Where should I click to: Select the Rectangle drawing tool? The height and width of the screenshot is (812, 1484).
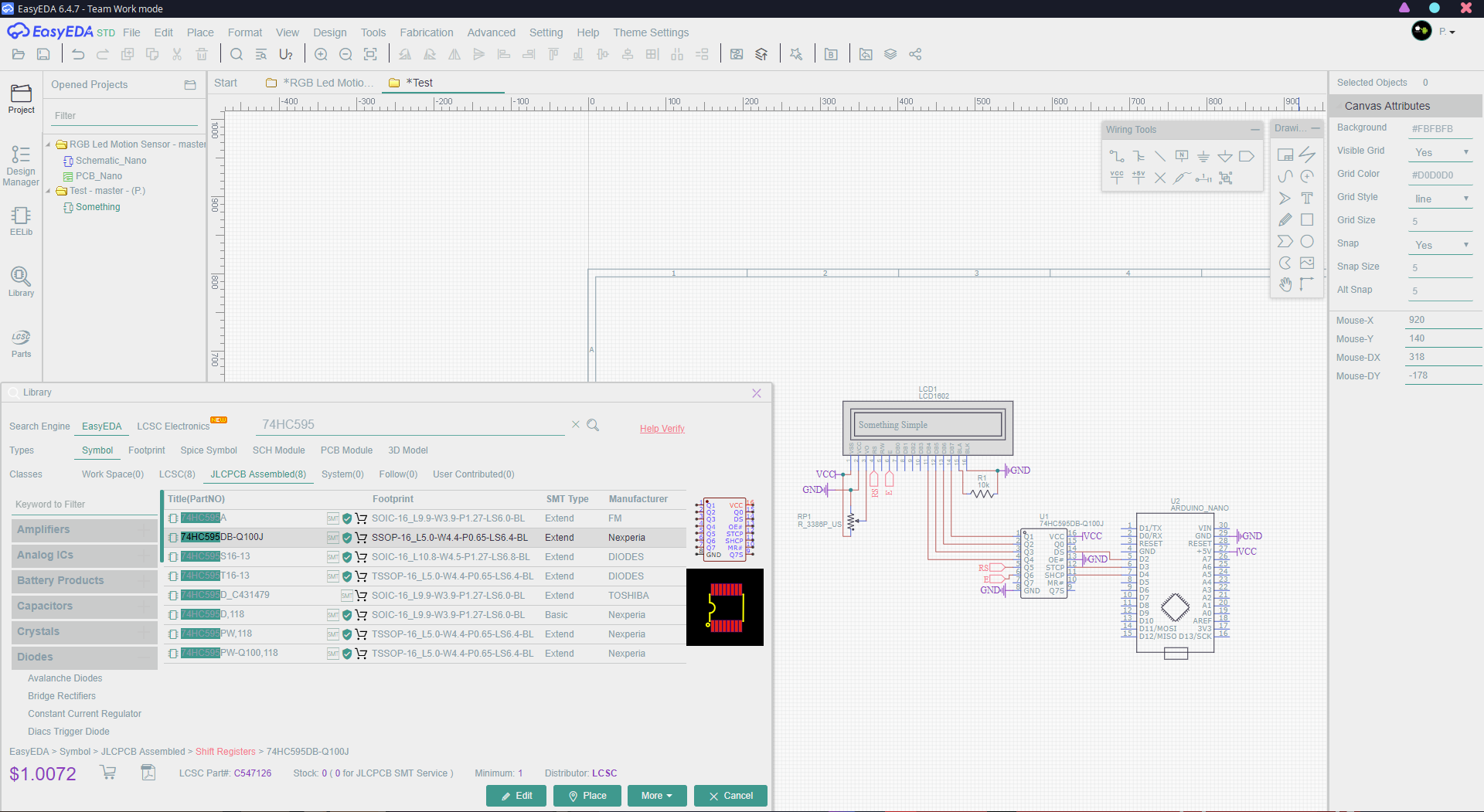[1307, 219]
